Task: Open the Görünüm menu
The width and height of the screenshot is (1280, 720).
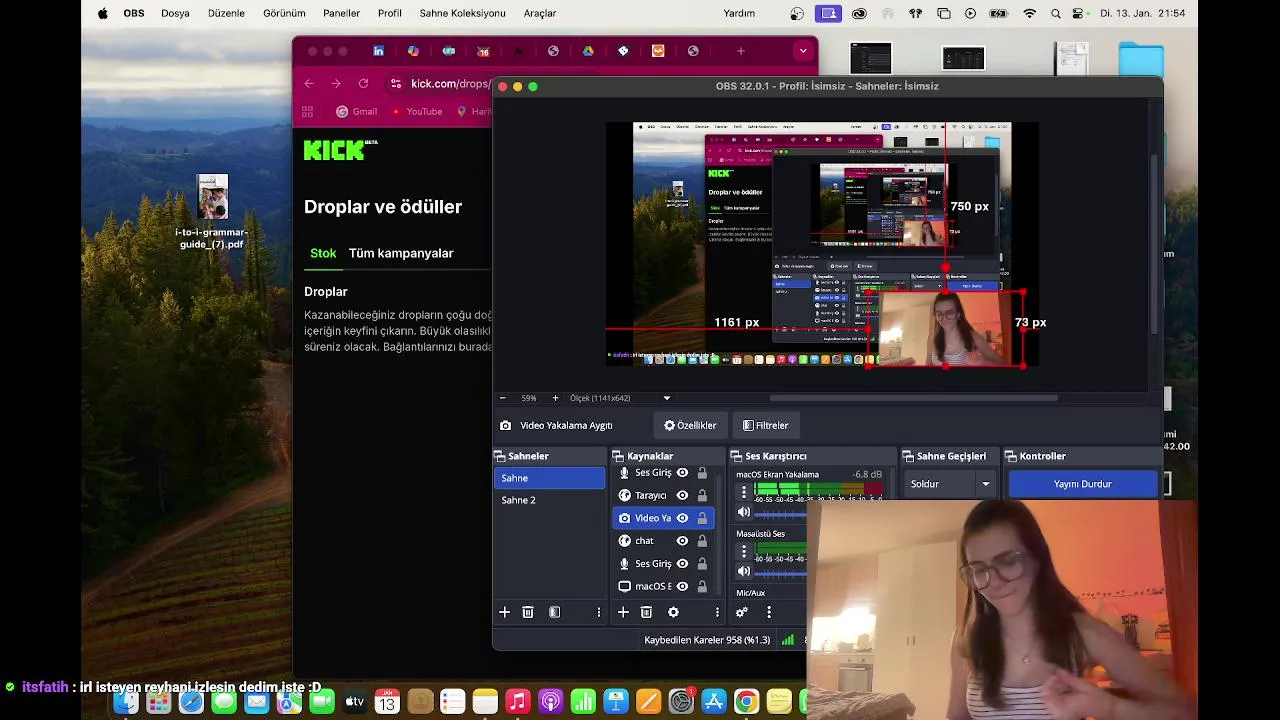Action: click(284, 13)
